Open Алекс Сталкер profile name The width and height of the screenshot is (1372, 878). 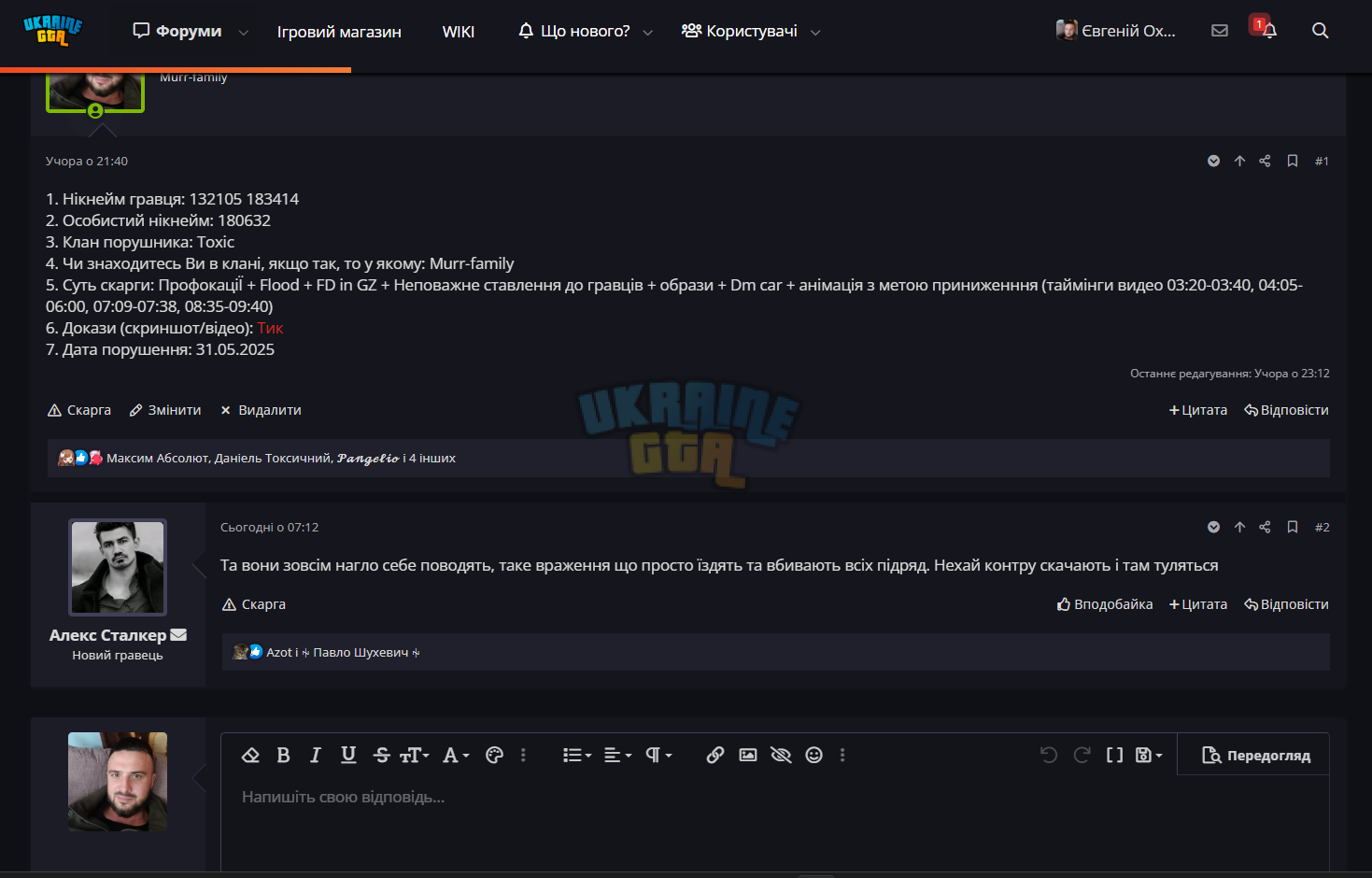[107, 635]
